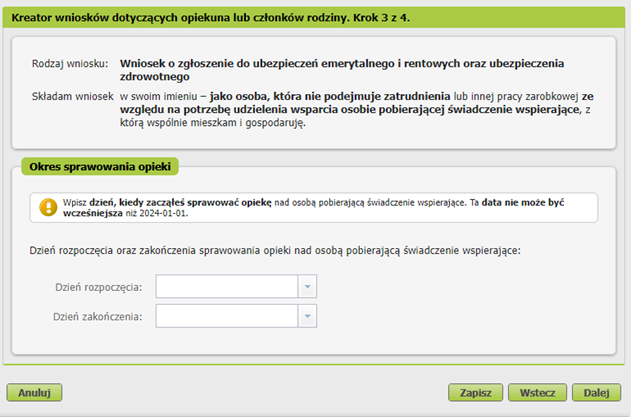Viewport: 631px width, 417px height.
Task: Go back using the Wstecz button
Action: [x=537, y=392]
